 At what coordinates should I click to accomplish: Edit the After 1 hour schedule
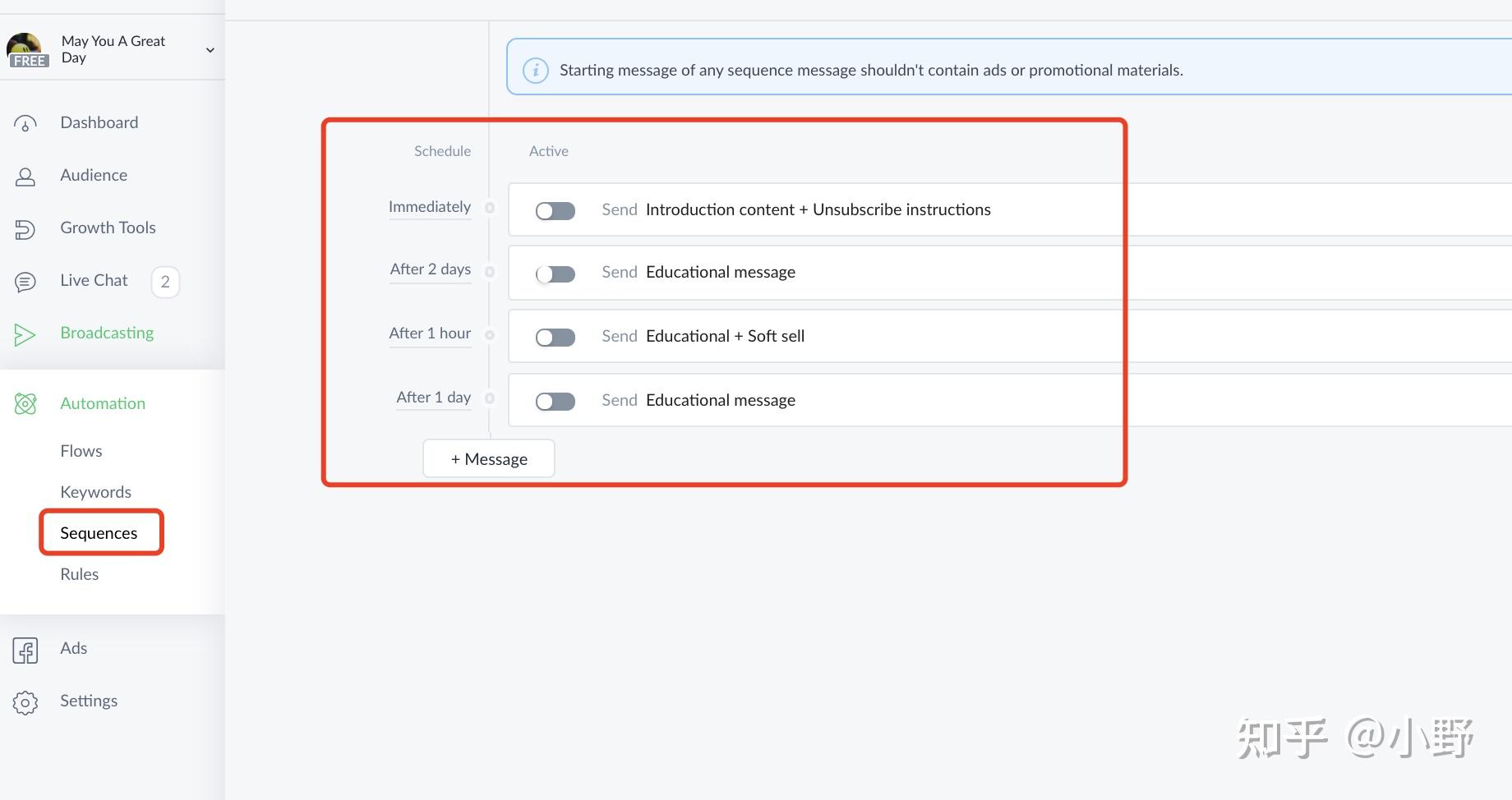[430, 333]
